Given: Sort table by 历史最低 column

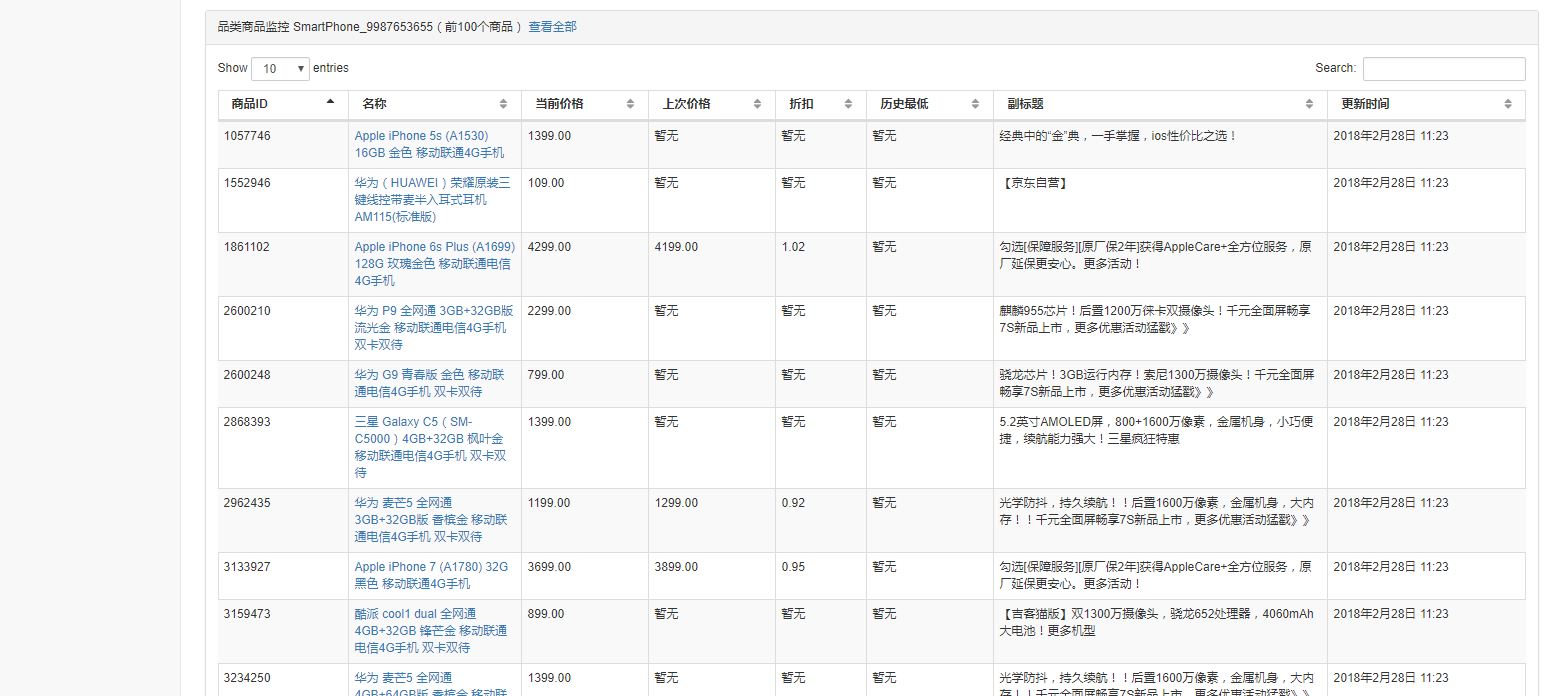Looking at the screenshot, I should tap(930, 104).
